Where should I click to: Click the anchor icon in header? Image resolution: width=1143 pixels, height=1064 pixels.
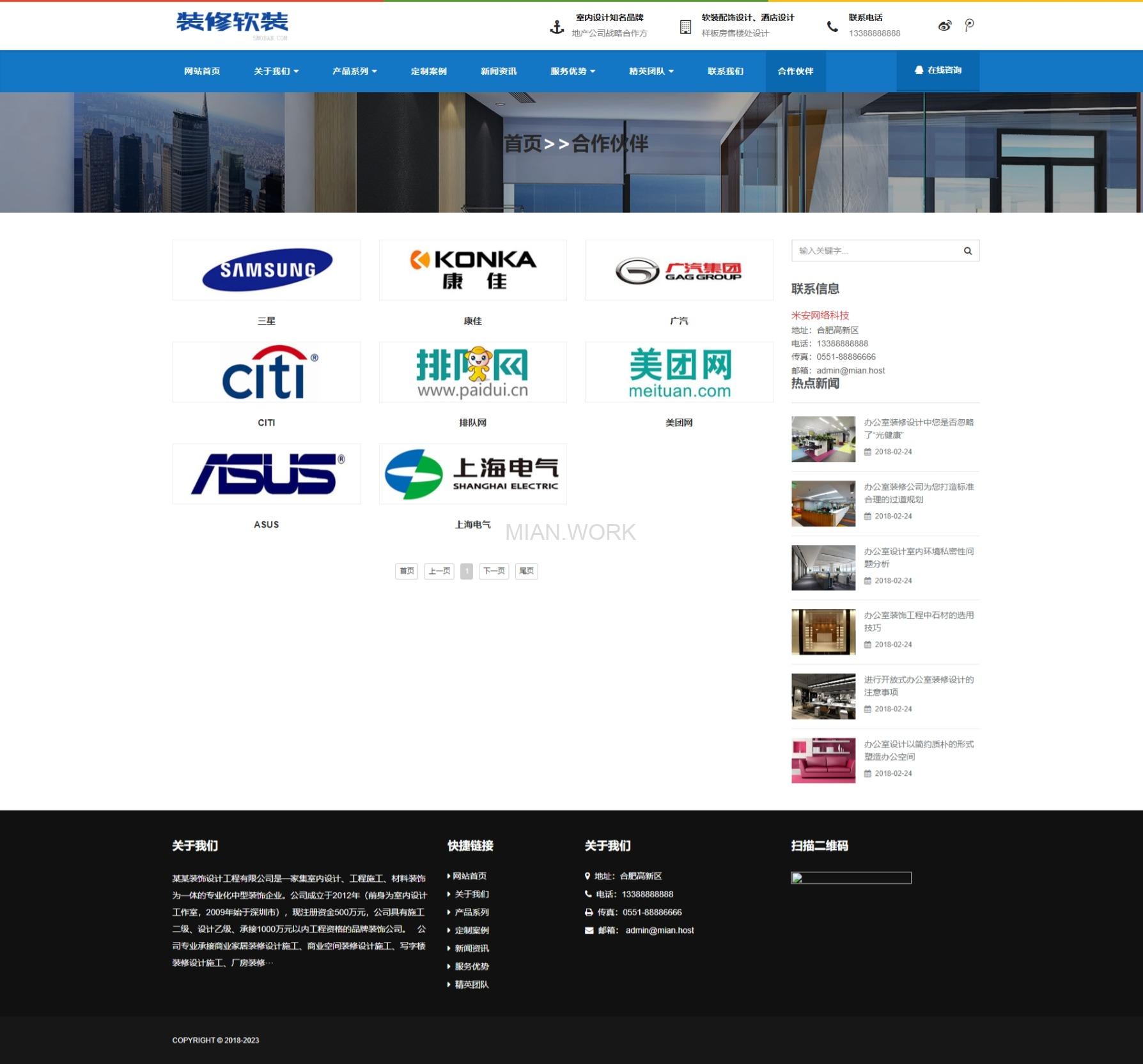(557, 27)
